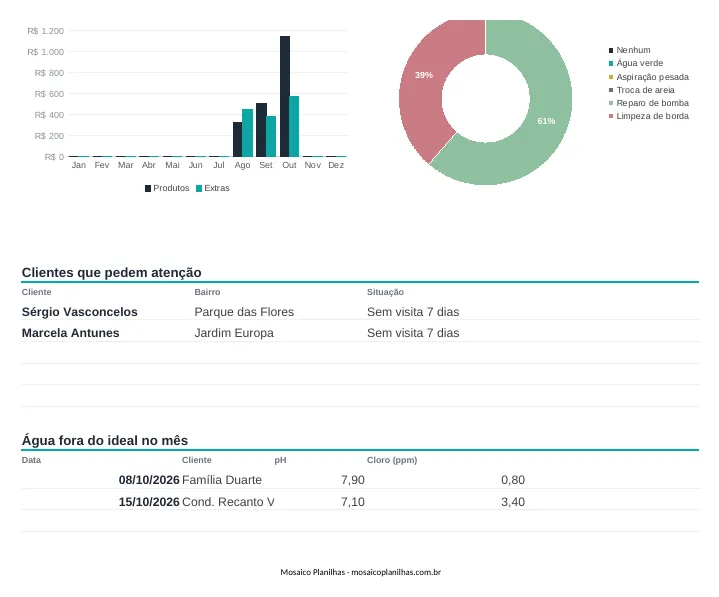Click the Ago Produtos dark bar

238,139
